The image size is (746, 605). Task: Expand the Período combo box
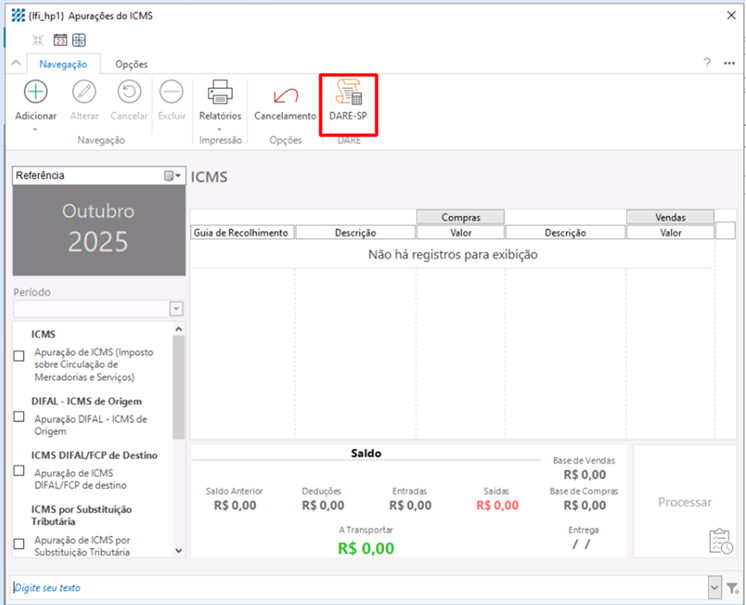click(177, 310)
